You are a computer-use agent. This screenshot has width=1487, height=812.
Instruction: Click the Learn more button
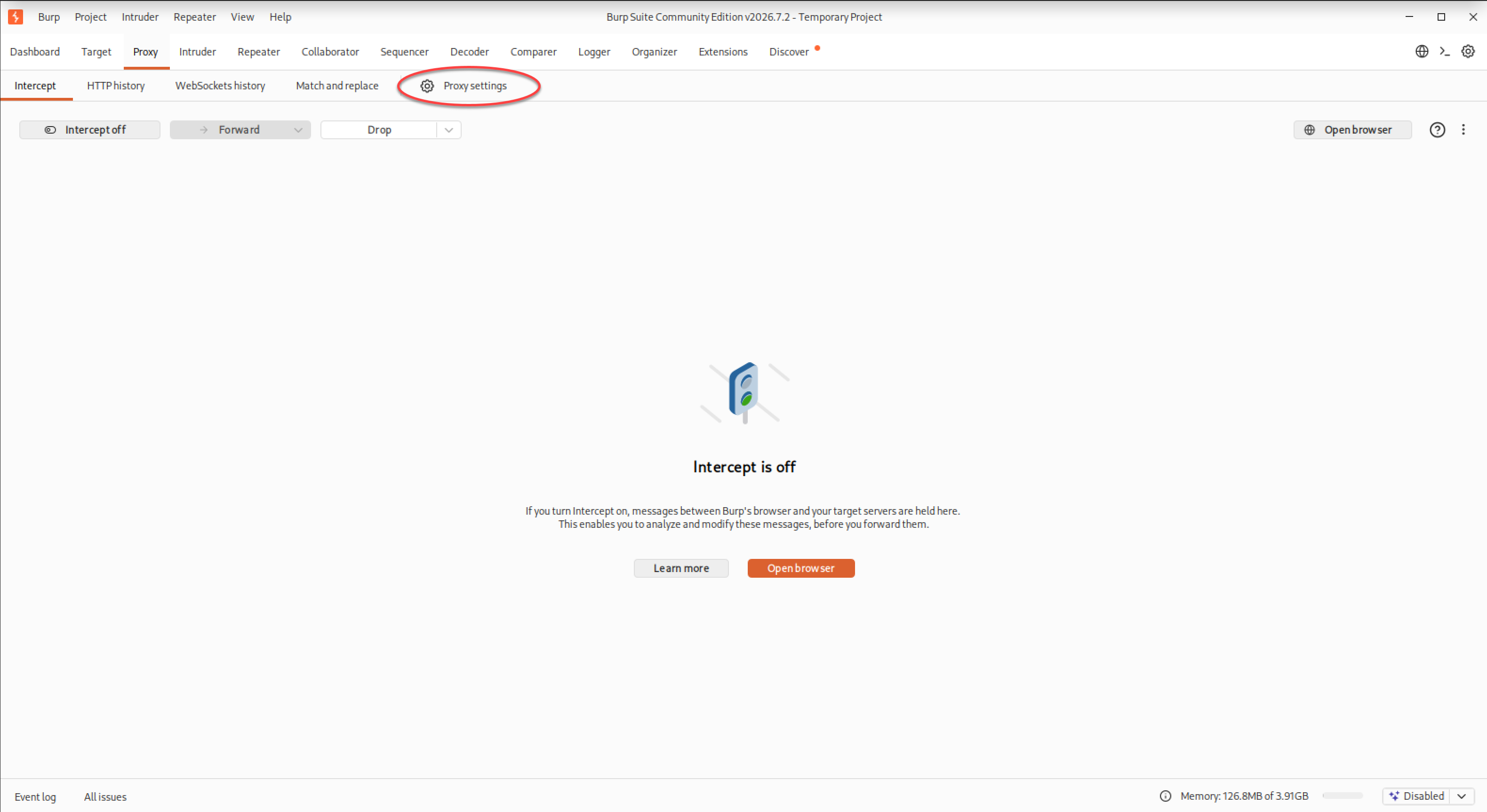pos(681,568)
